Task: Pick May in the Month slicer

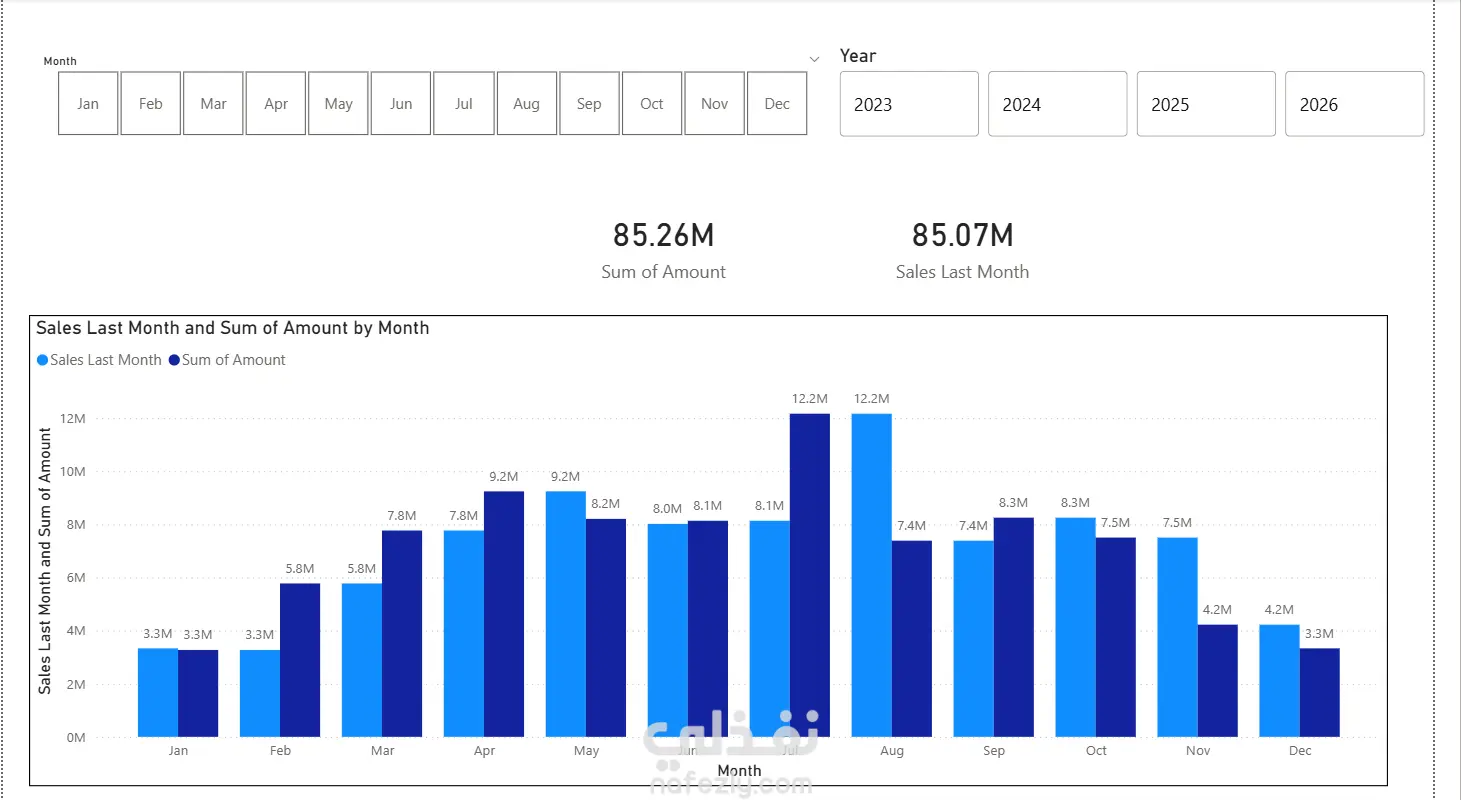Action: pos(338,103)
